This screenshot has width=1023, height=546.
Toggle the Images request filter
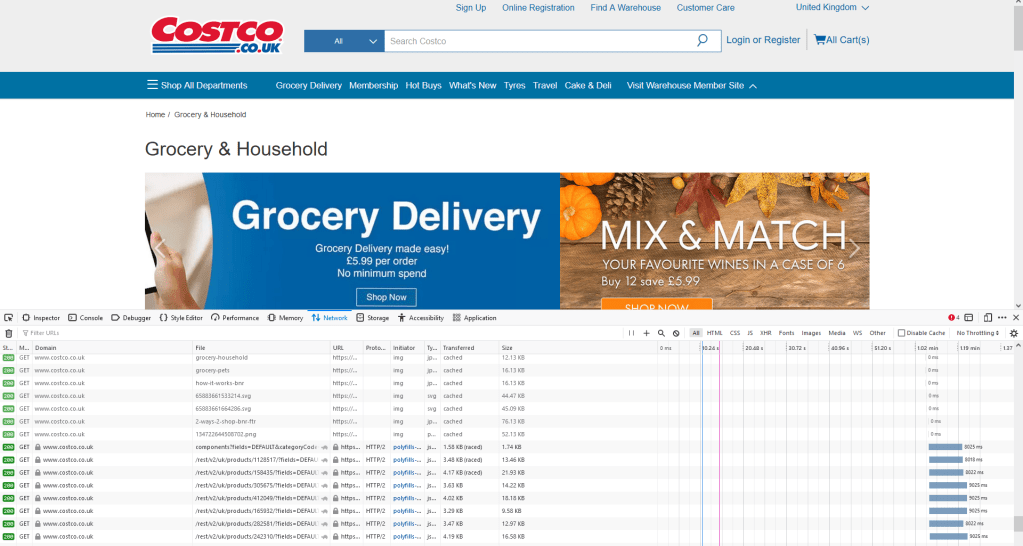click(811, 333)
